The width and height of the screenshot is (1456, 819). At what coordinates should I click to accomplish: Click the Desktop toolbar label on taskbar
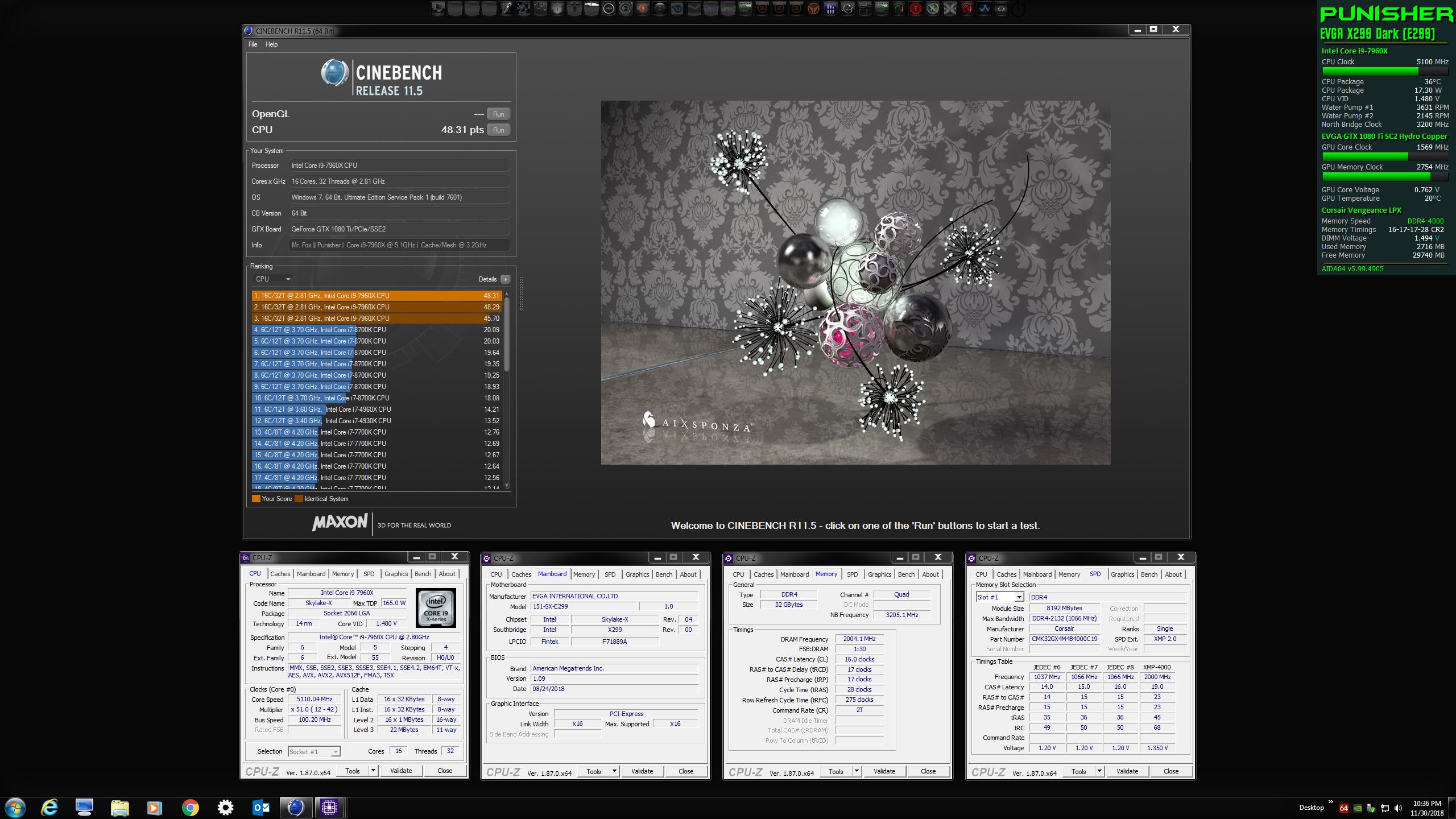[x=1311, y=808]
